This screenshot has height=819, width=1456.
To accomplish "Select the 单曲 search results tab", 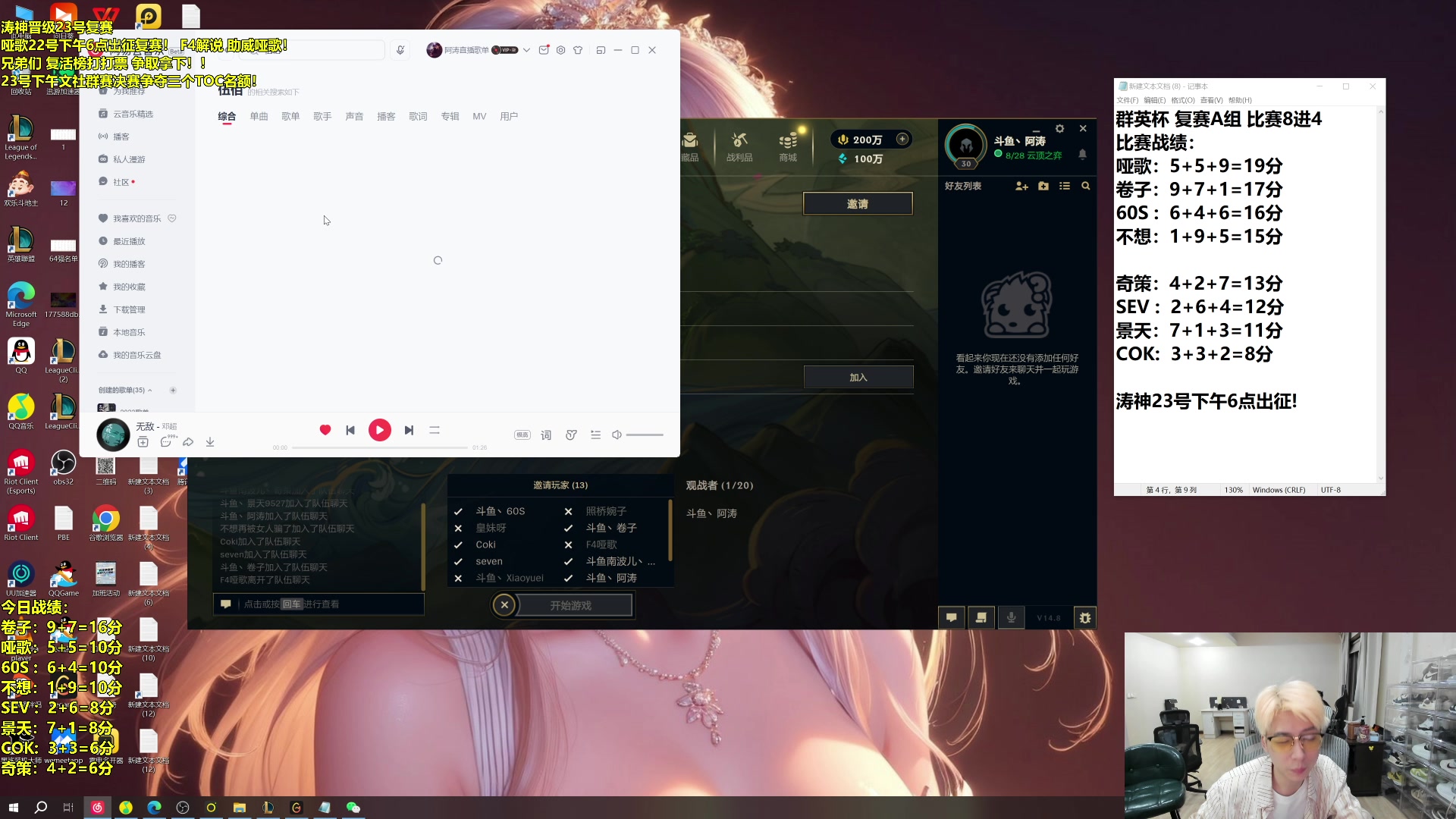I will 259,117.
